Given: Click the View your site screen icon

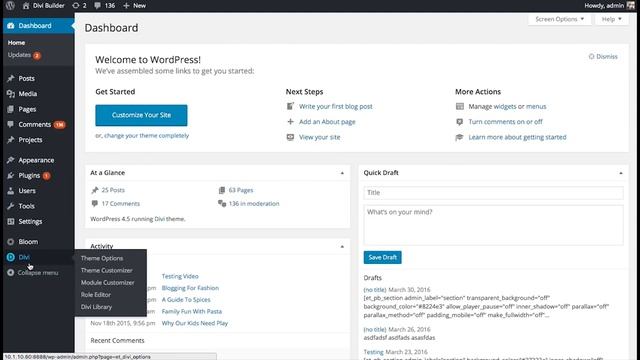Looking at the screenshot, I should (290, 137).
